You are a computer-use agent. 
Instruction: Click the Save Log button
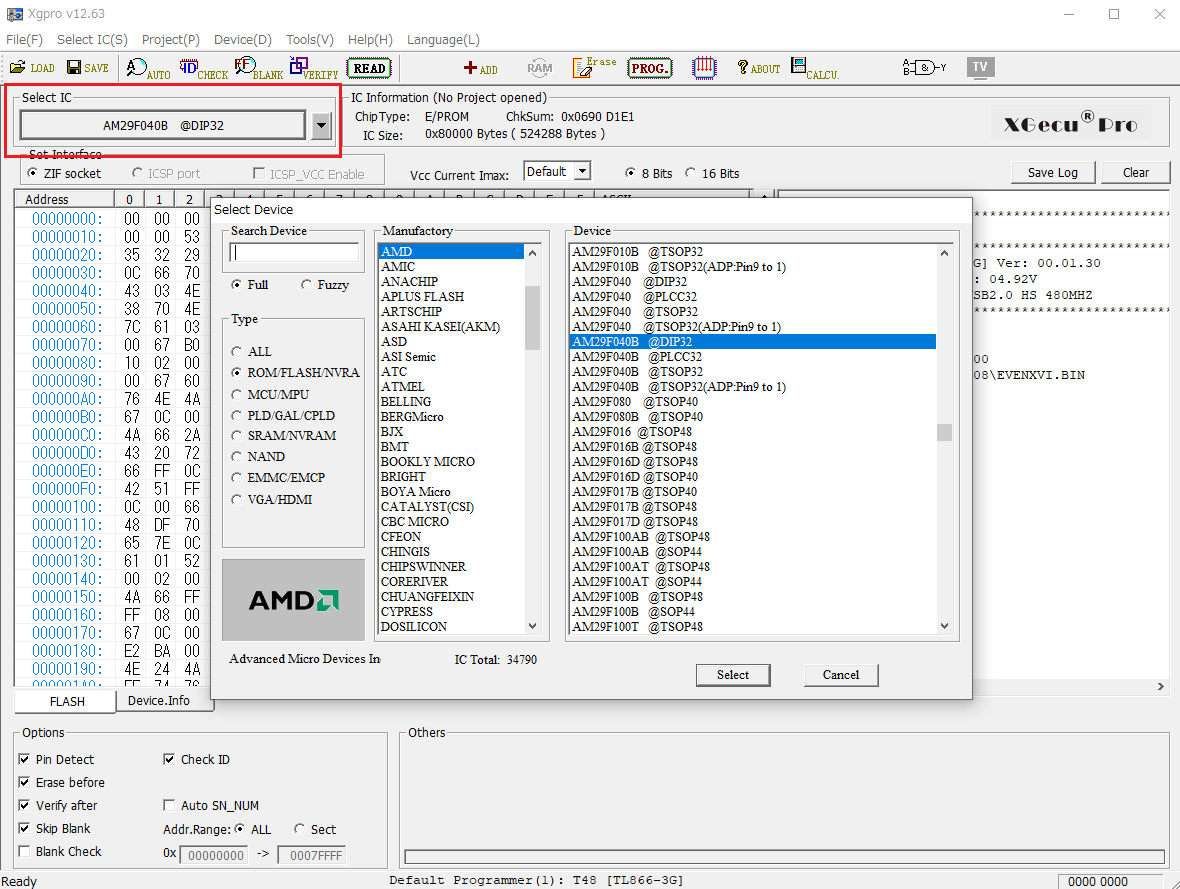pos(1052,172)
